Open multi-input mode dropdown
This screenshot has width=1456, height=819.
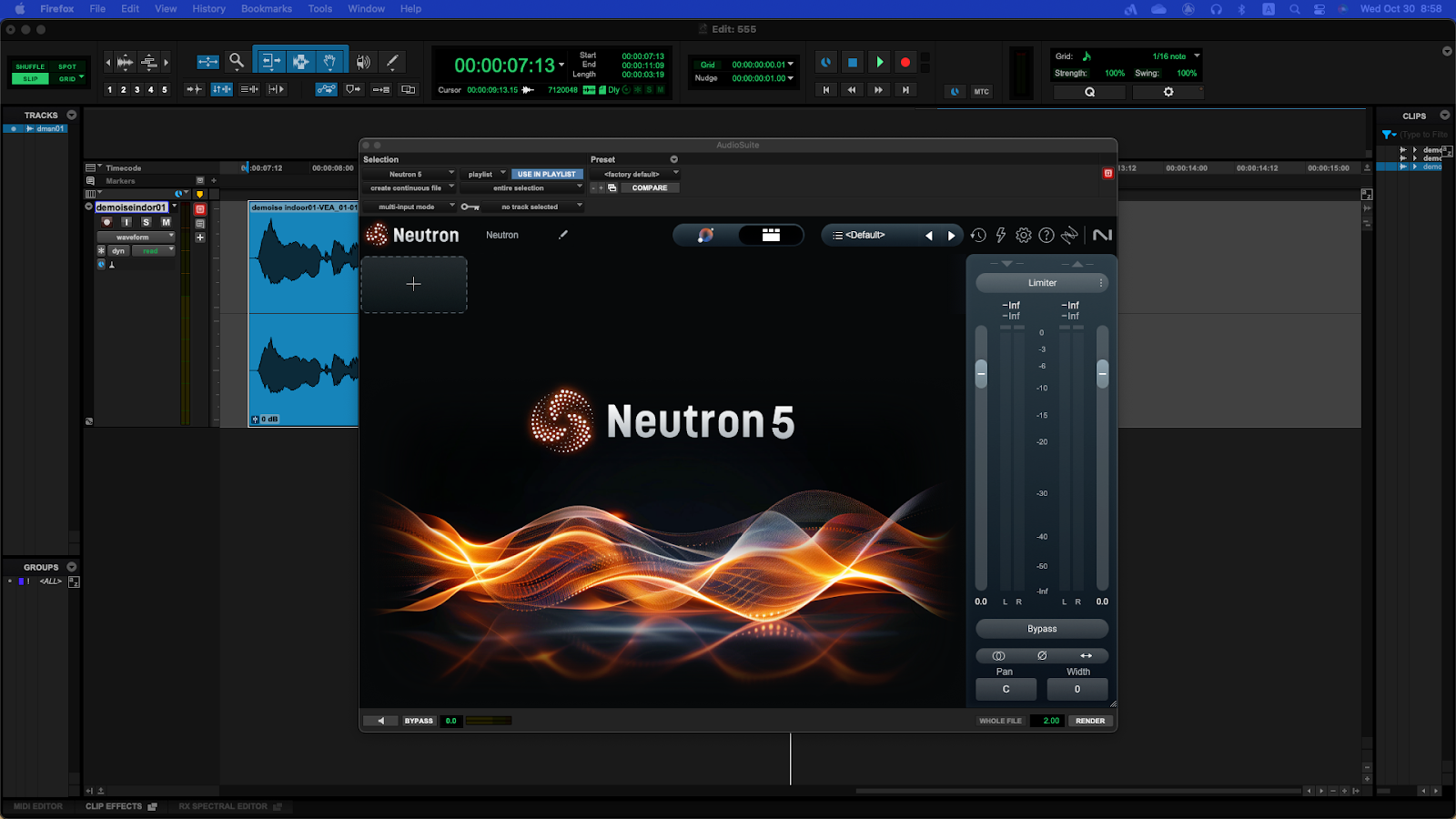point(409,207)
